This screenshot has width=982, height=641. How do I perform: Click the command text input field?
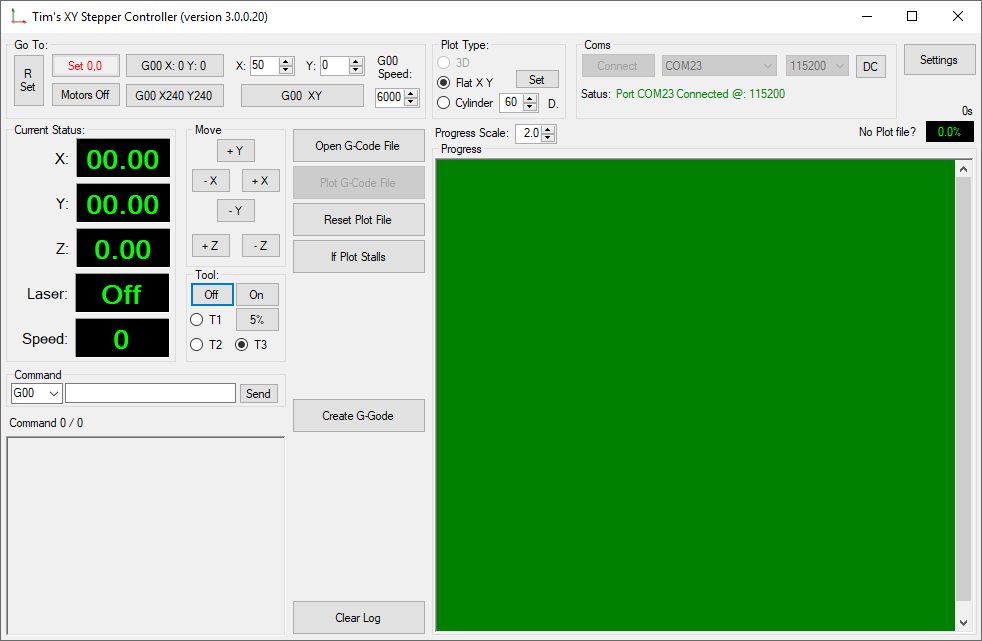[150, 393]
